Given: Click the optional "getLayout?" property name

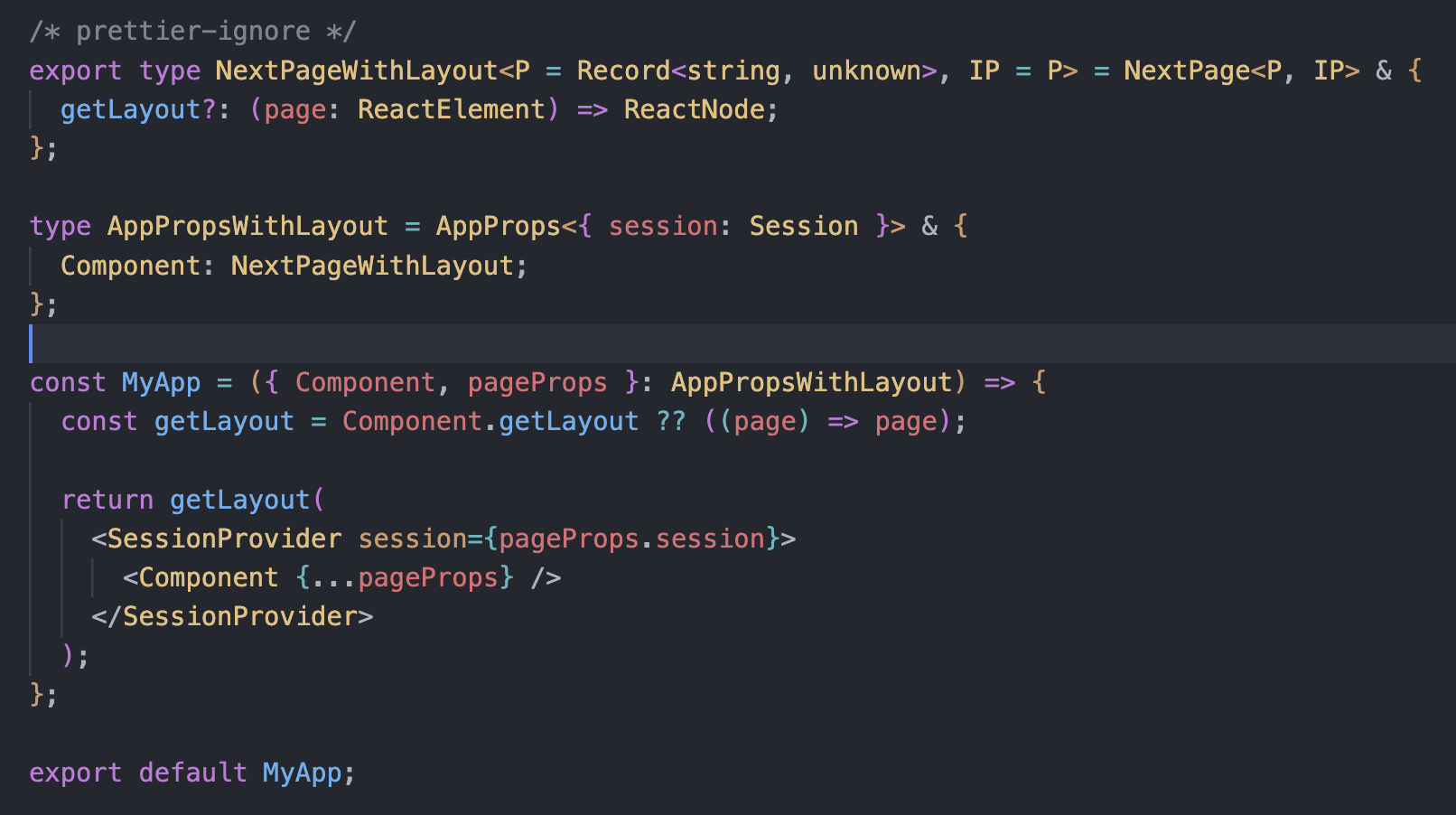Looking at the screenshot, I should coord(138,109).
